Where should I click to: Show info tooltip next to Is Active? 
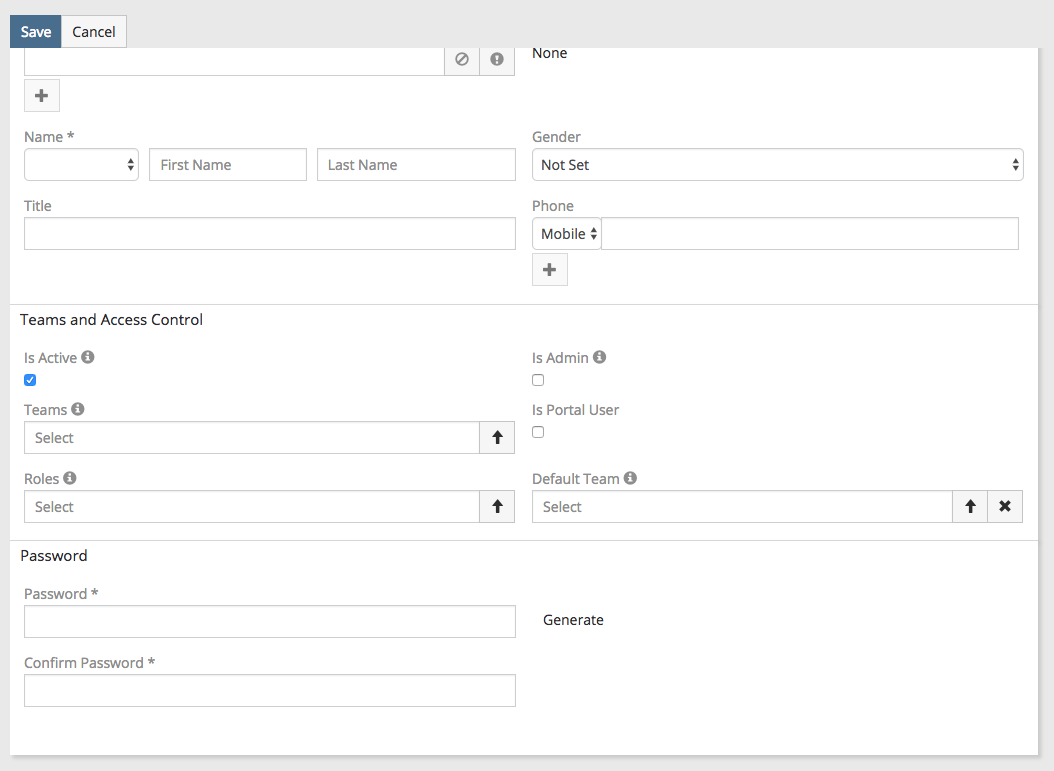coord(88,357)
